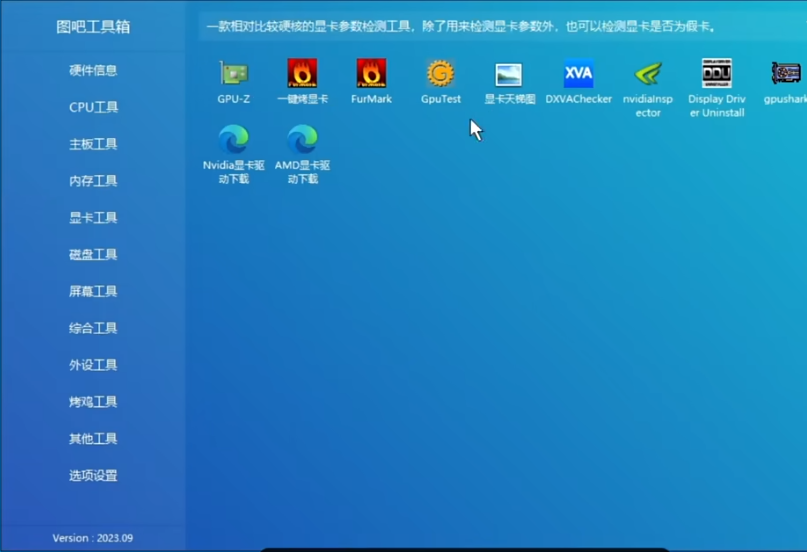Switch to 硬件信息 category
The image size is (807, 552).
coord(93,70)
